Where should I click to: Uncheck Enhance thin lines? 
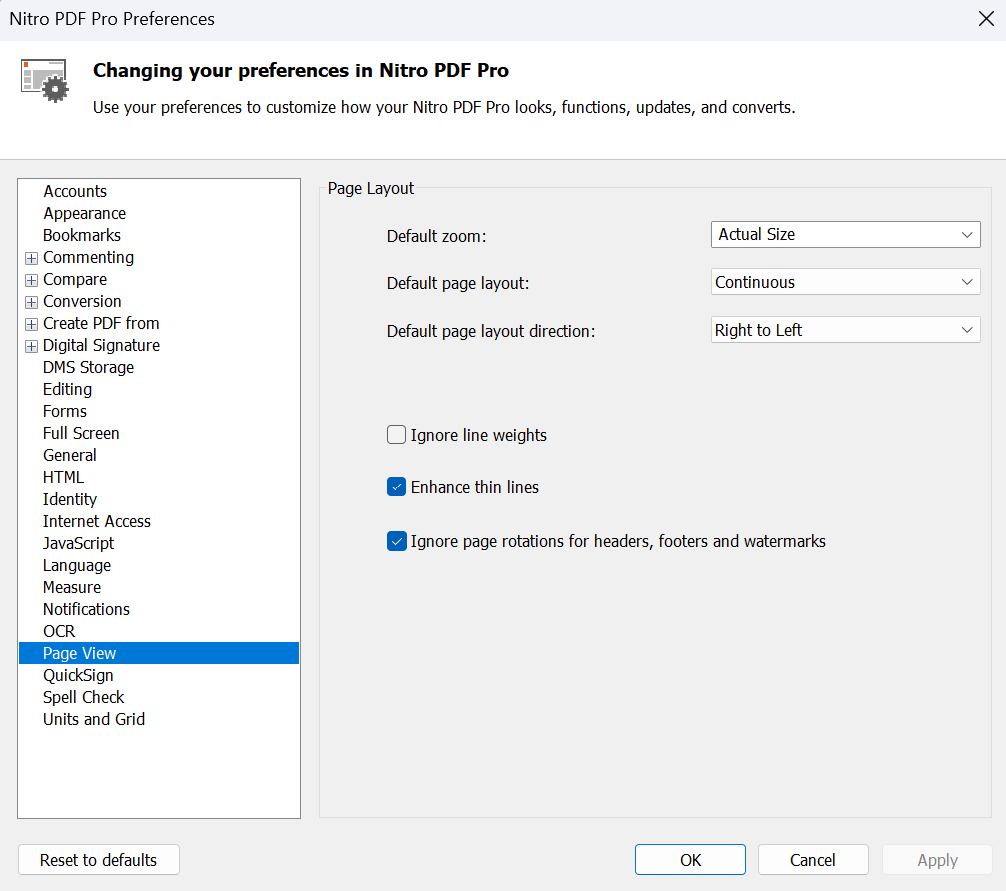396,487
